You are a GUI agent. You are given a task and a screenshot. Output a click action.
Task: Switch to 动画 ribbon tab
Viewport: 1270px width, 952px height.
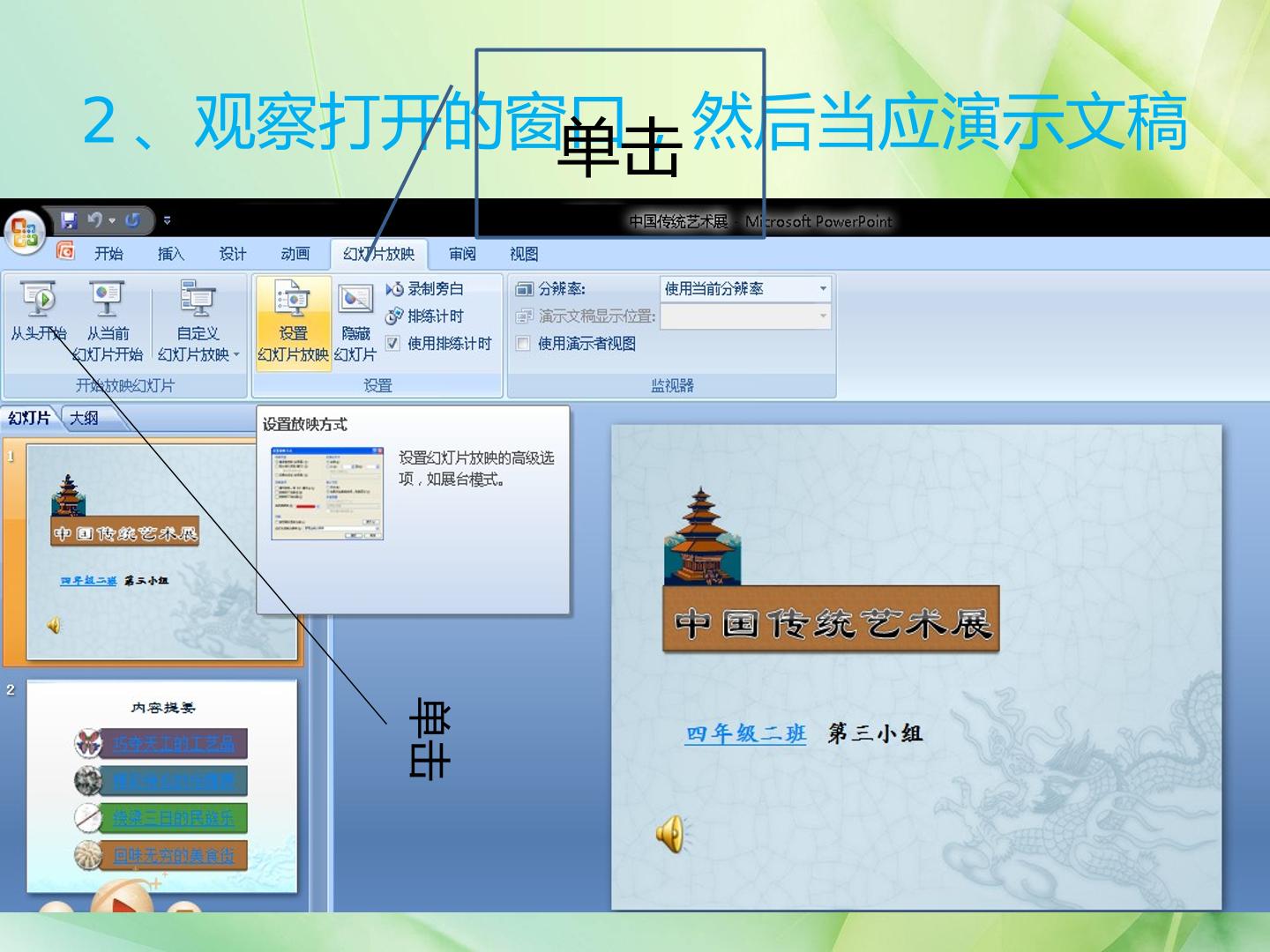295,254
